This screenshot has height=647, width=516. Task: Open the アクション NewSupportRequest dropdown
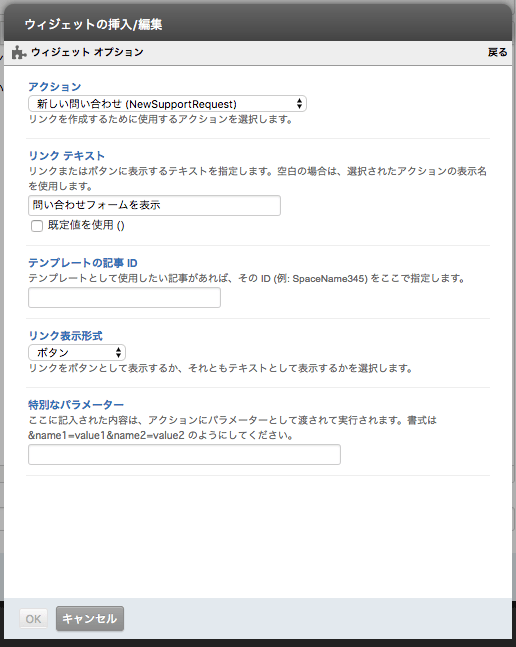coord(167,104)
